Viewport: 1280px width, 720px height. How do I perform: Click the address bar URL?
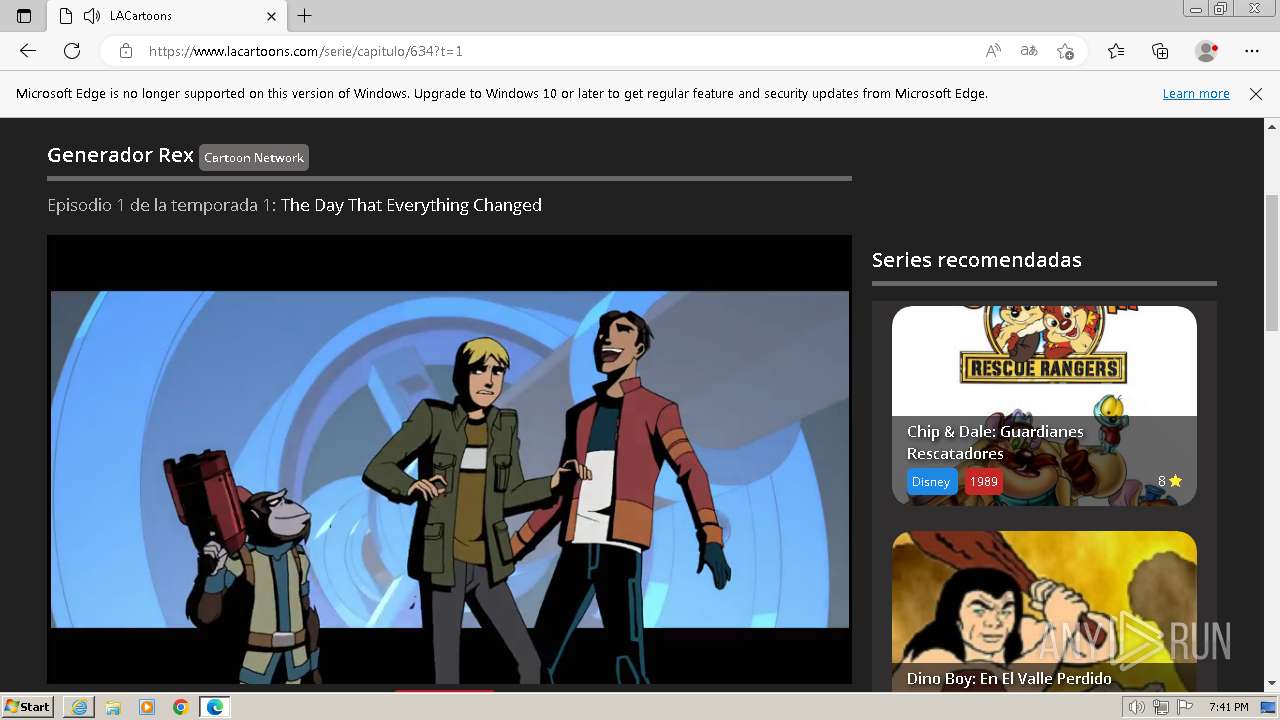click(x=306, y=51)
